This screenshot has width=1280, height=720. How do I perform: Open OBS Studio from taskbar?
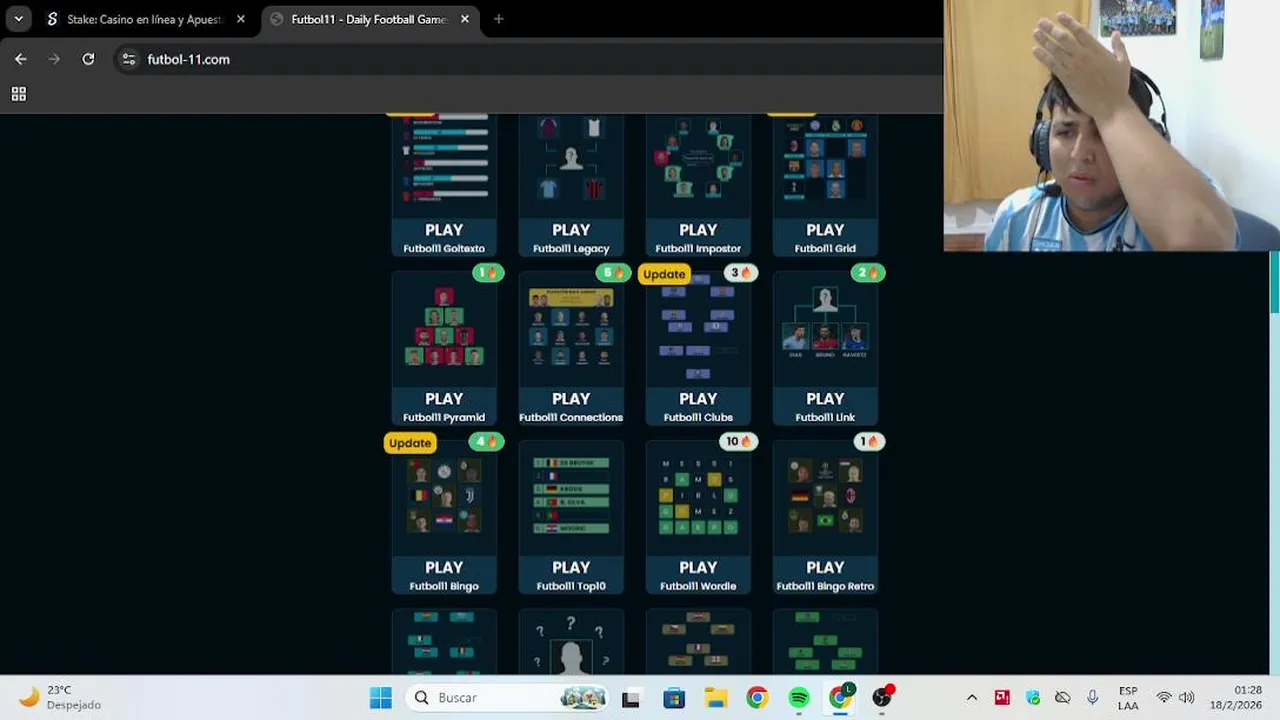pyautogui.click(x=882, y=698)
